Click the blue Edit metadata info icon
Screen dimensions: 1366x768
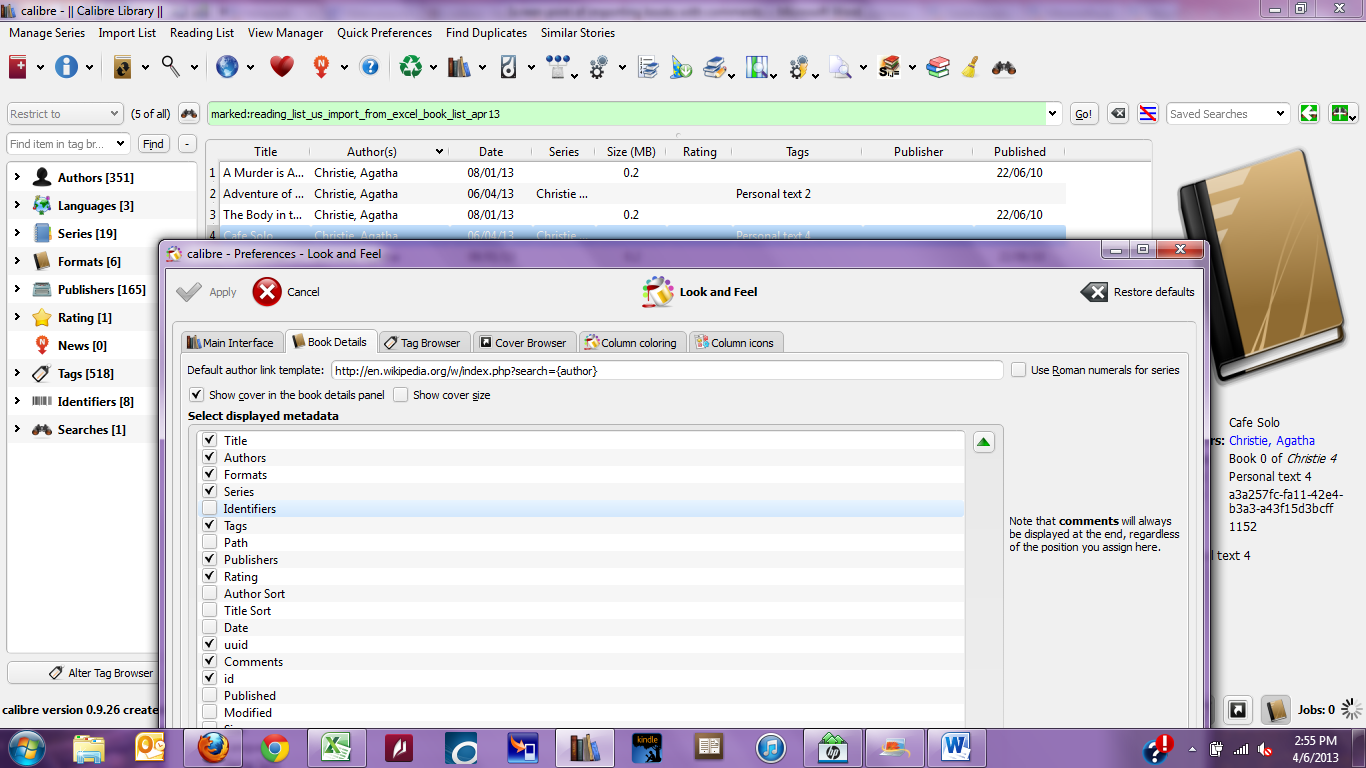coord(67,67)
